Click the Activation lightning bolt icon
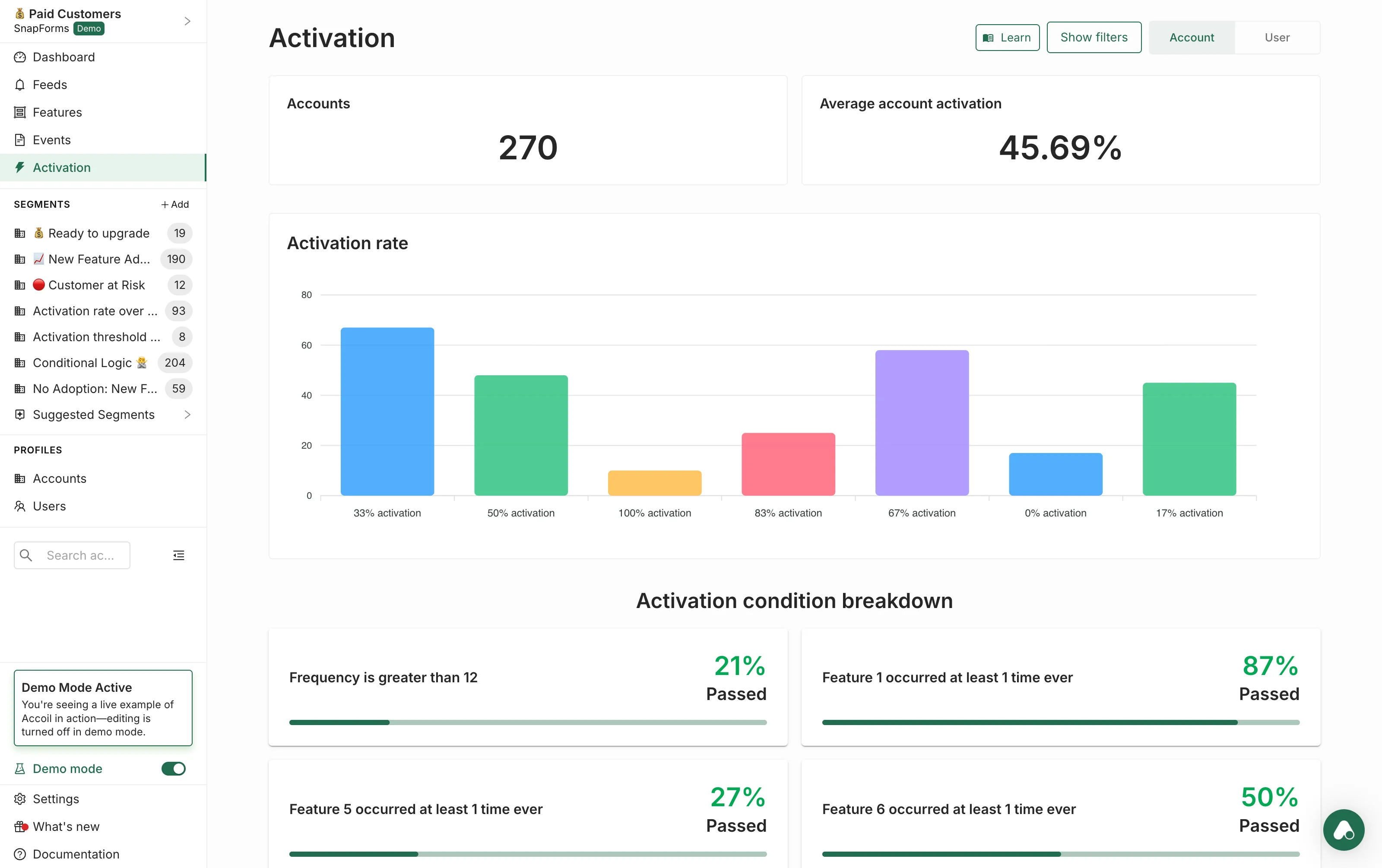The image size is (1382, 868). 19,167
